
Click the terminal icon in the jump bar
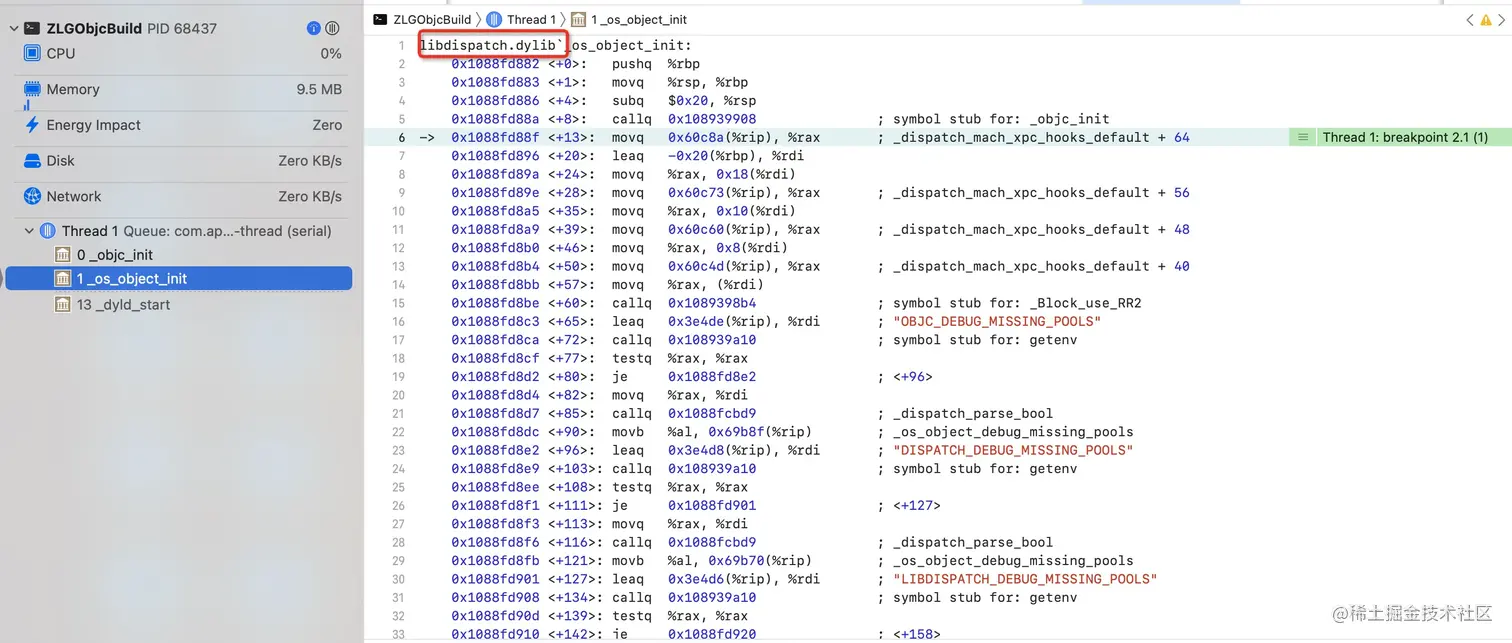click(x=380, y=19)
